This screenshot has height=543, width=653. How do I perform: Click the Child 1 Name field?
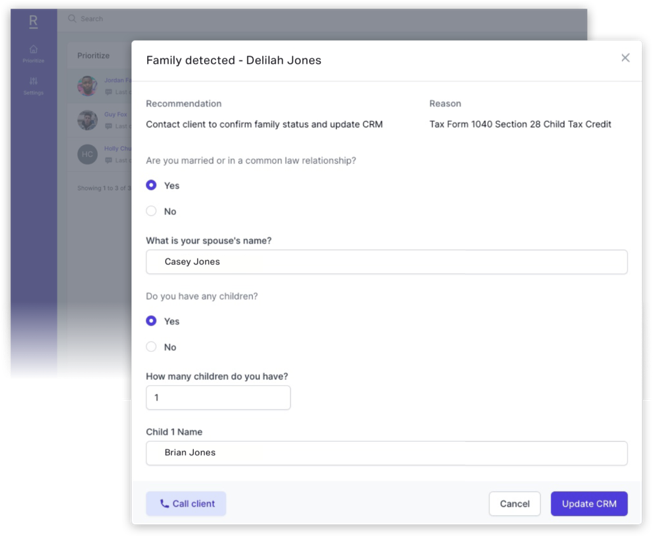click(386, 453)
